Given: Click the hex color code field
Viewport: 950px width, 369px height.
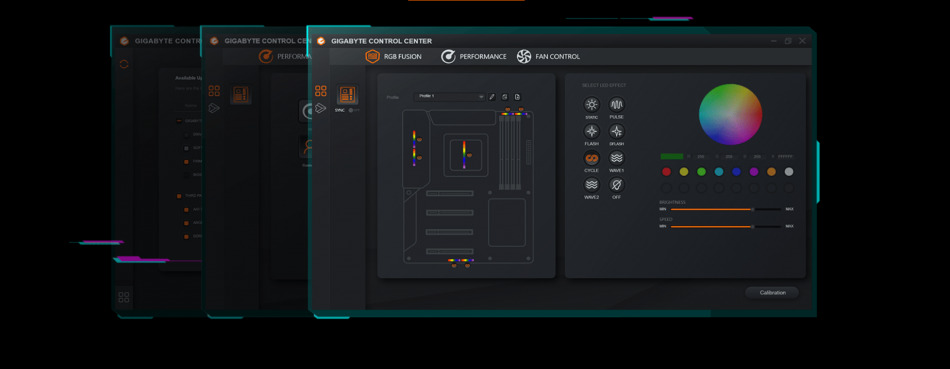Looking at the screenshot, I should pyautogui.click(x=785, y=156).
